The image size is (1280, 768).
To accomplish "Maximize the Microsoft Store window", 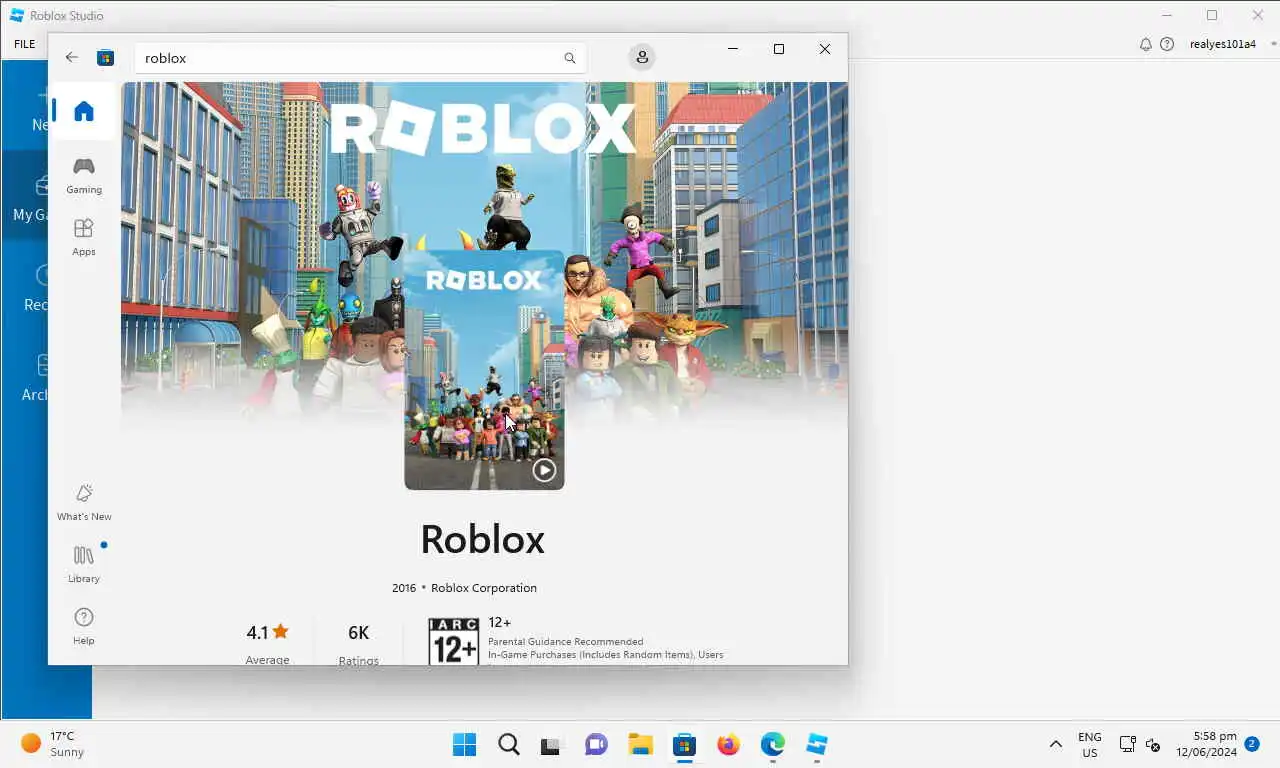I will coord(779,49).
